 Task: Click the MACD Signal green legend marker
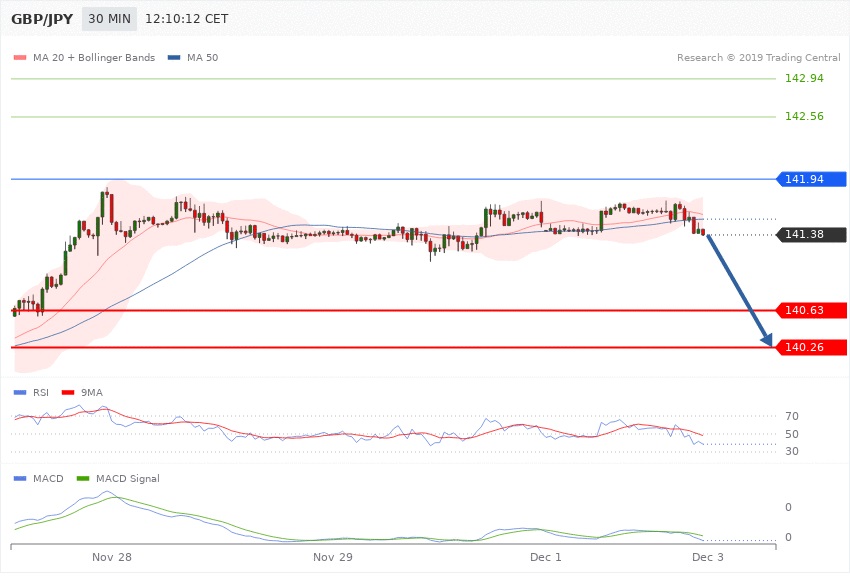(84, 479)
